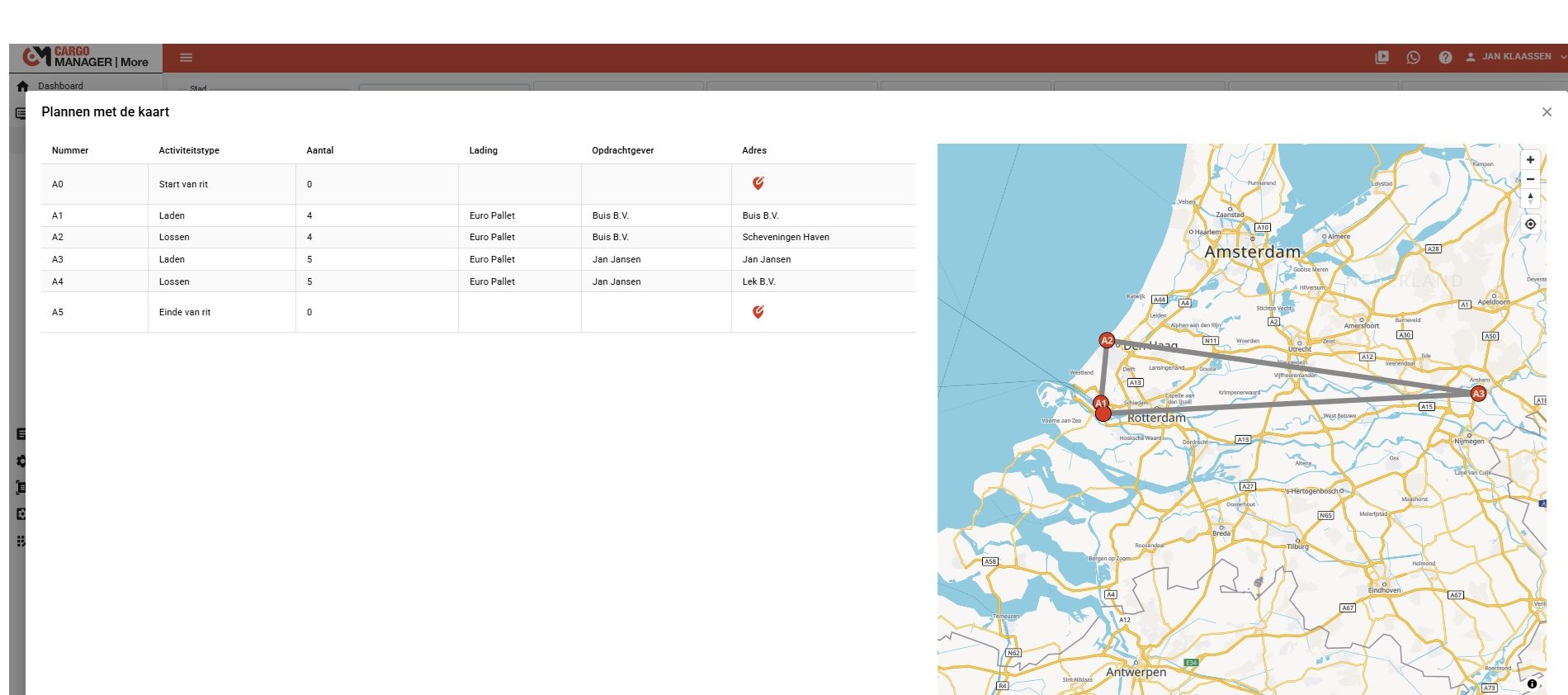Click amount 4 in row A1

coord(309,215)
